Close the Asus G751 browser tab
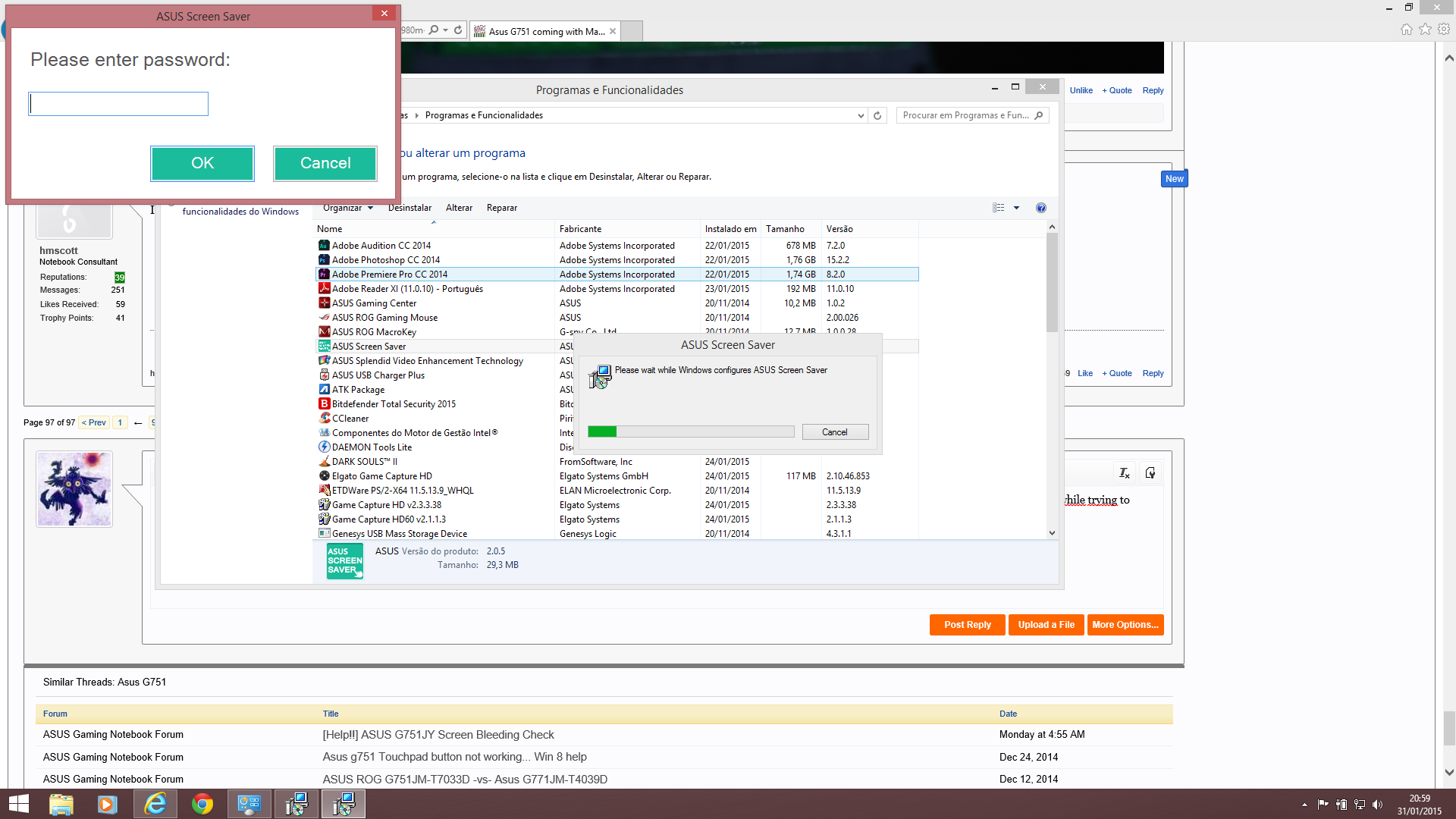The width and height of the screenshot is (1456, 819). 613,31
